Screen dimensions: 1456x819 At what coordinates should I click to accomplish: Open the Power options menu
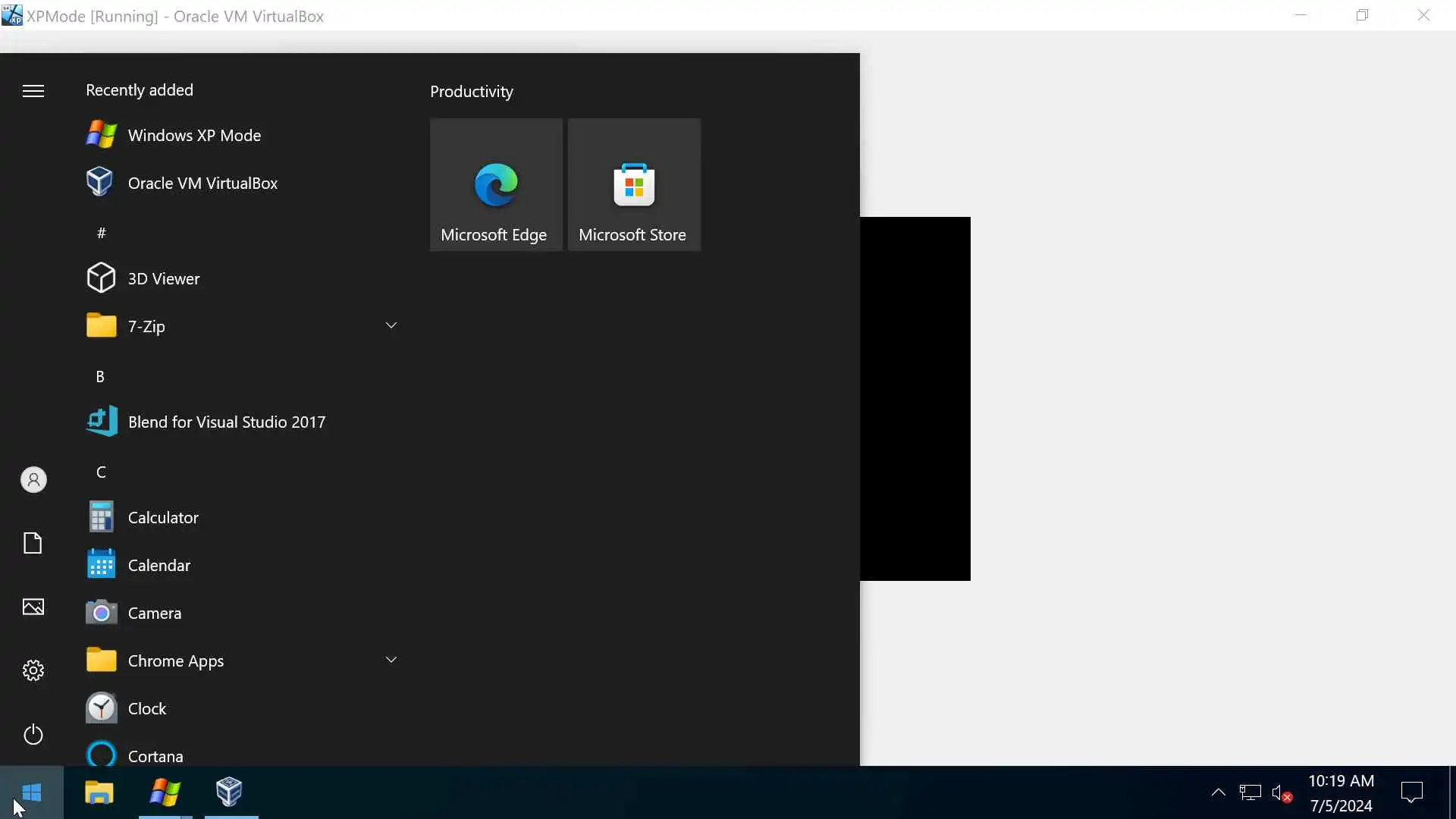[x=33, y=735]
